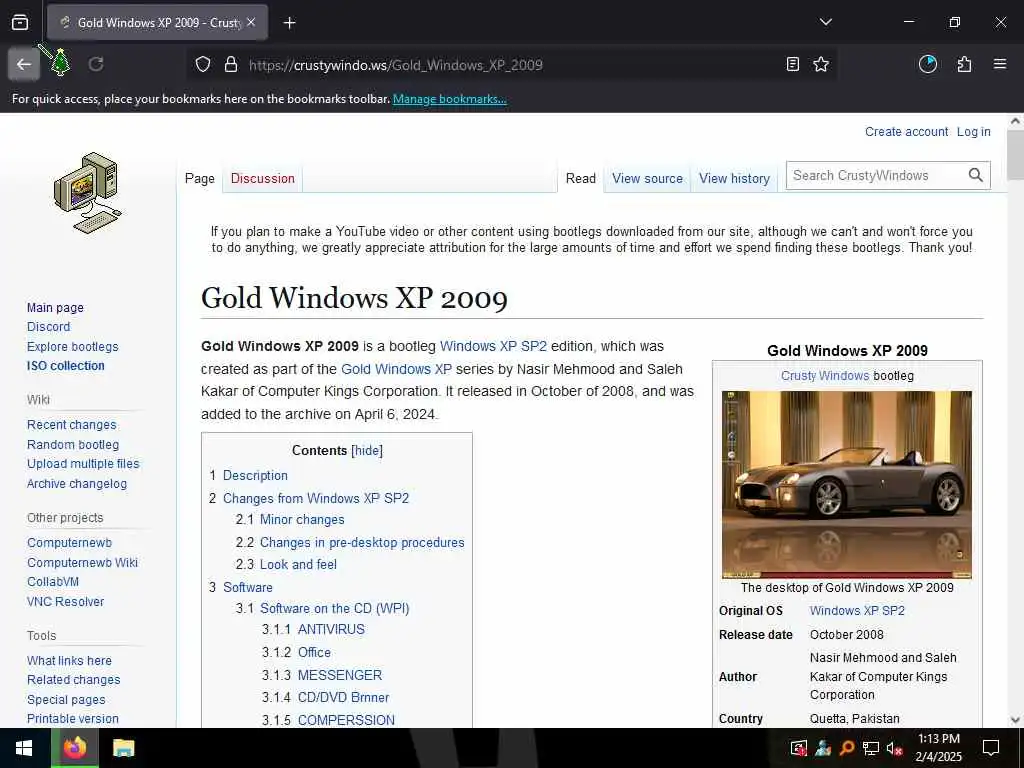The image size is (1024, 768).
Task: Click the Gold Windows XP series link
Action: pos(396,369)
